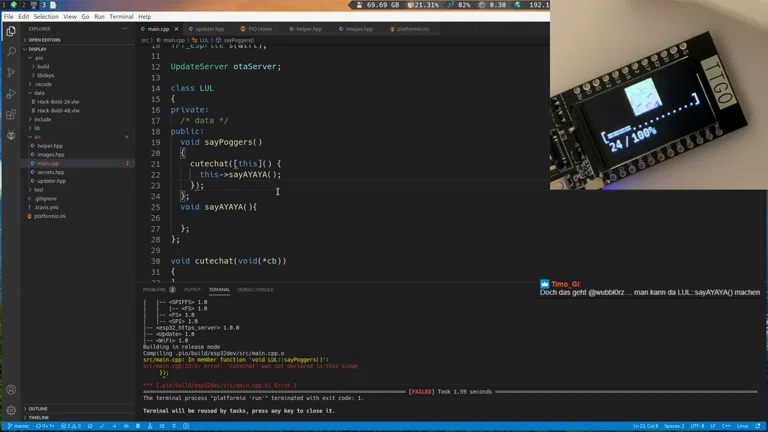Expand the include folder

point(78,120)
